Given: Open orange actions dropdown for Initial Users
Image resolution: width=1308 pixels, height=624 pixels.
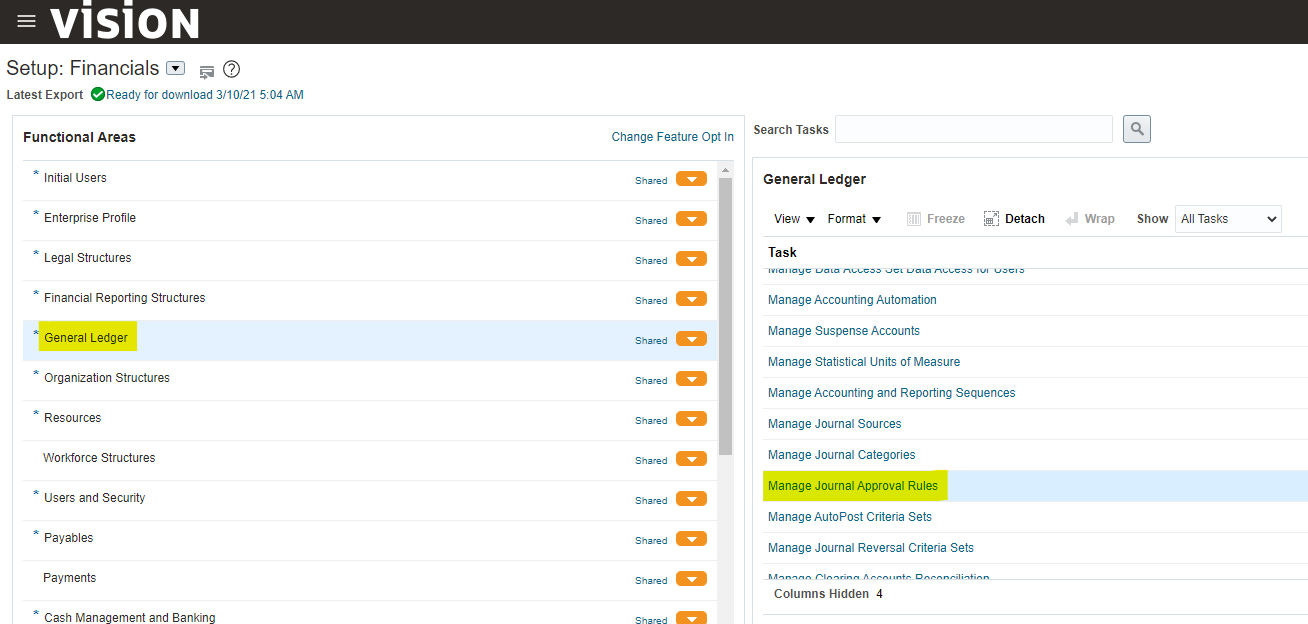Looking at the screenshot, I should [691, 179].
